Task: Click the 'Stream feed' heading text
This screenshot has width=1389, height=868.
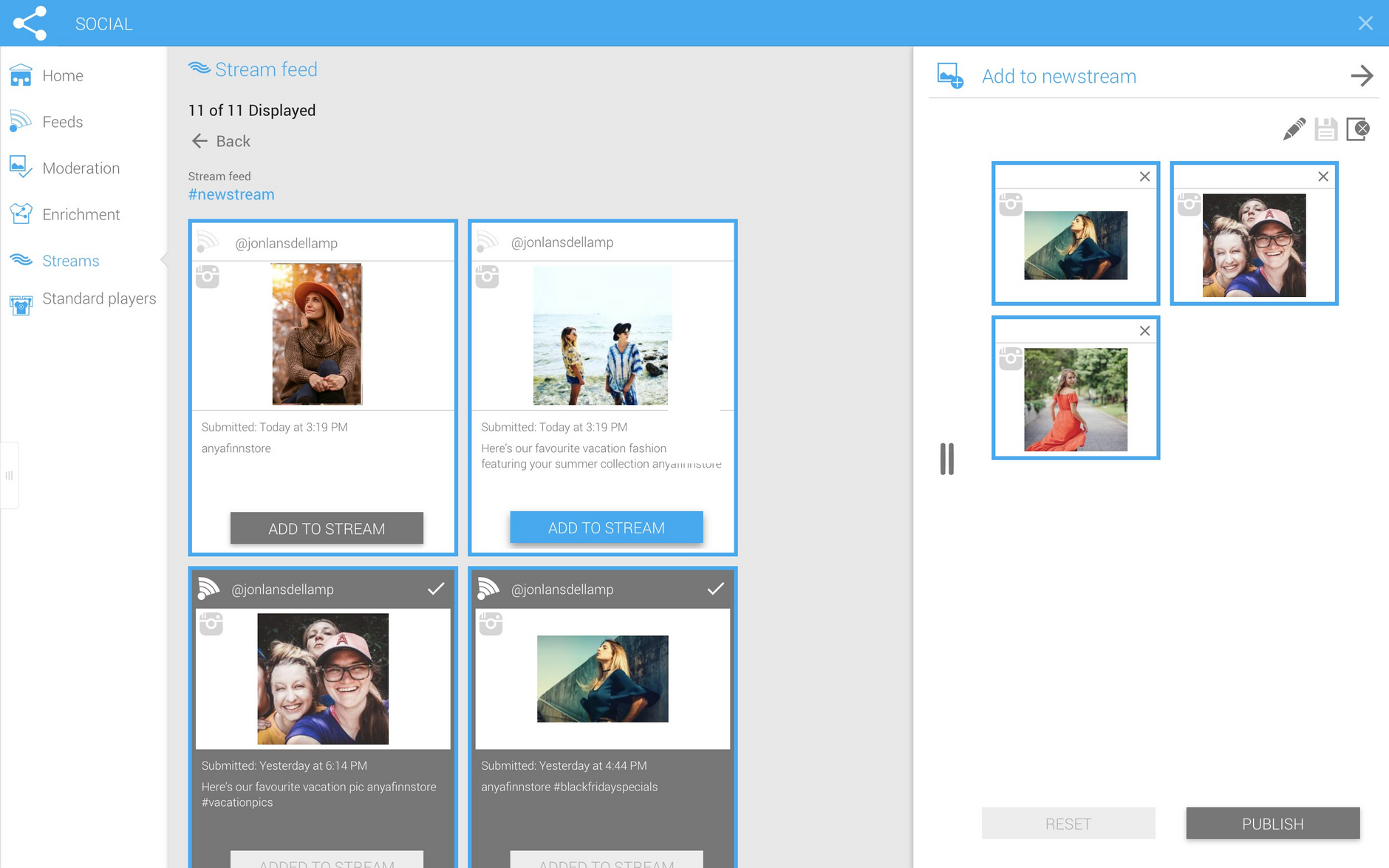Action: pos(266,69)
